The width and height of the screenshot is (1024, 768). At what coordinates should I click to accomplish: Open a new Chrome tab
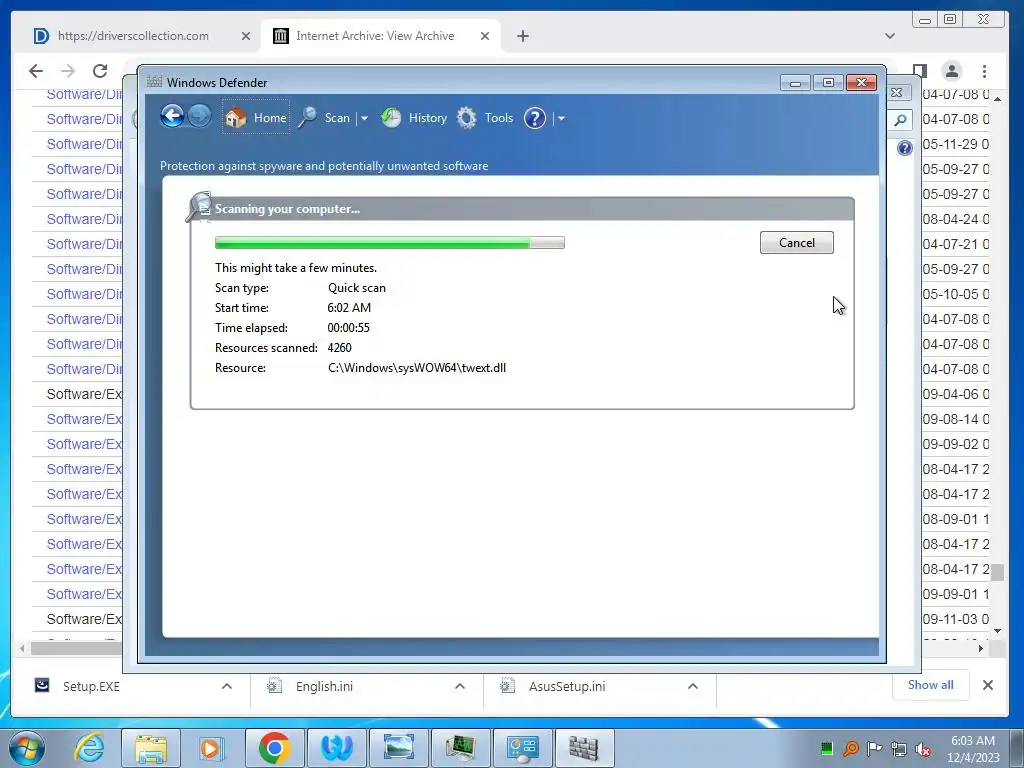[x=522, y=36]
